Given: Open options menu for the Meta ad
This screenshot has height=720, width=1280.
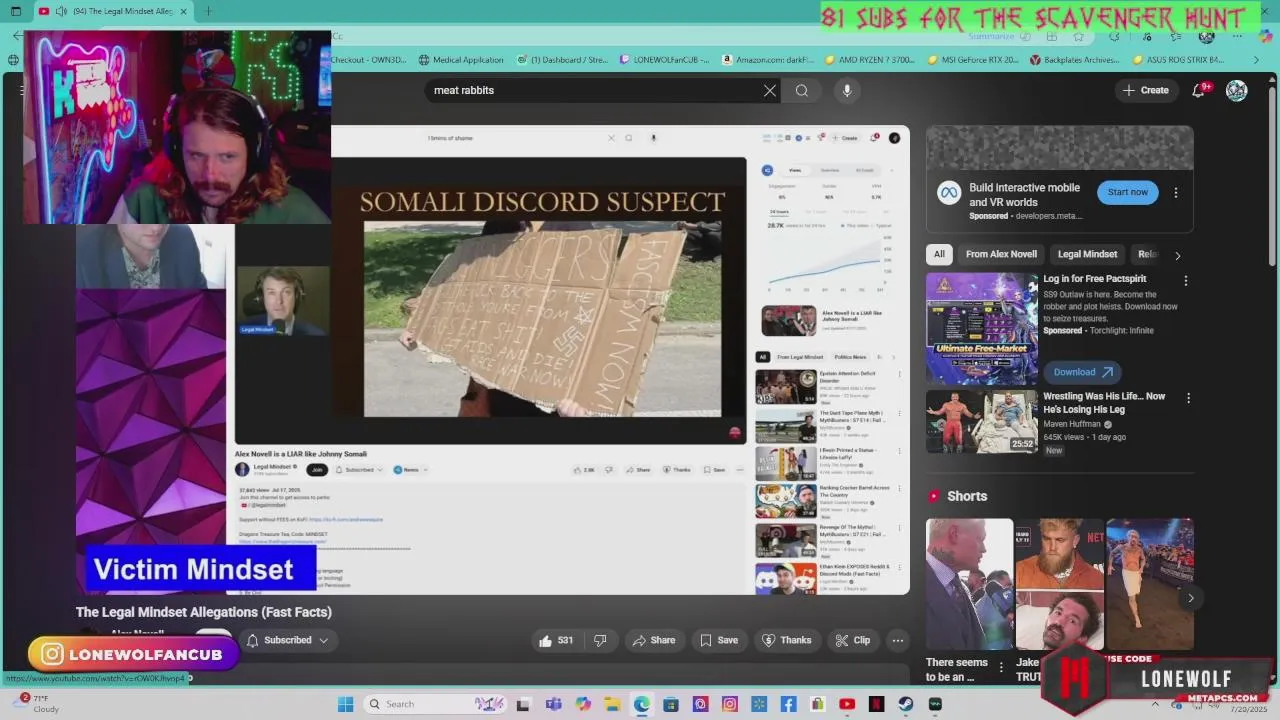Looking at the screenshot, I should 1176,192.
